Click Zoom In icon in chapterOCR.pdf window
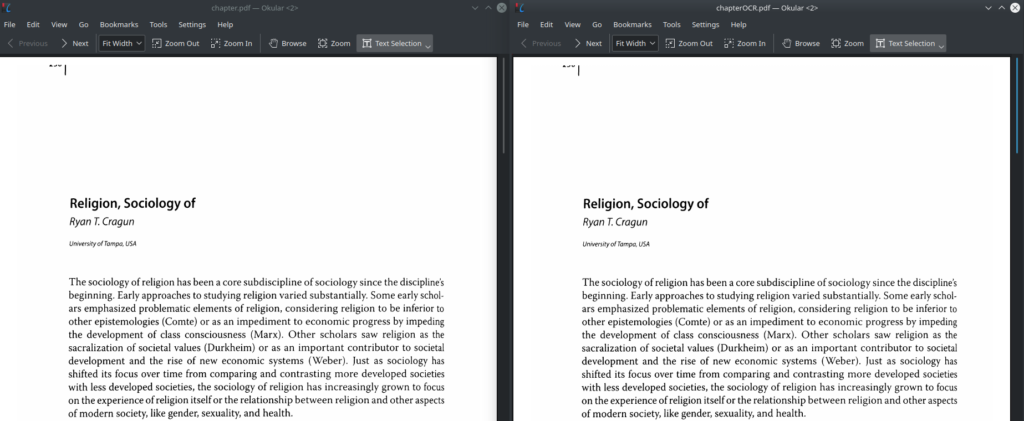The height and width of the screenshot is (421, 1024). (729, 44)
